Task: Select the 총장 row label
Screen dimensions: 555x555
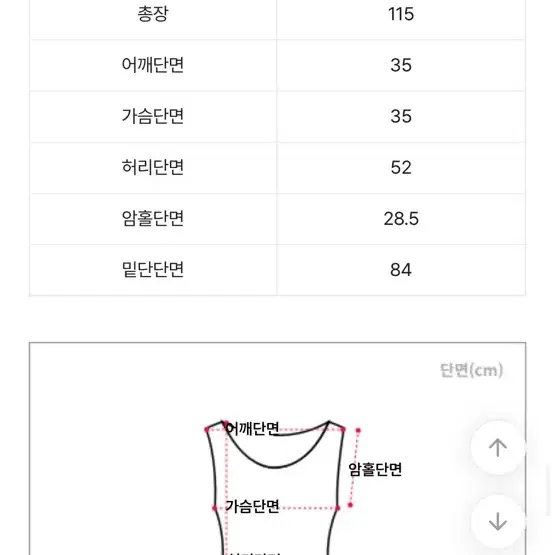Action: (x=153, y=14)
